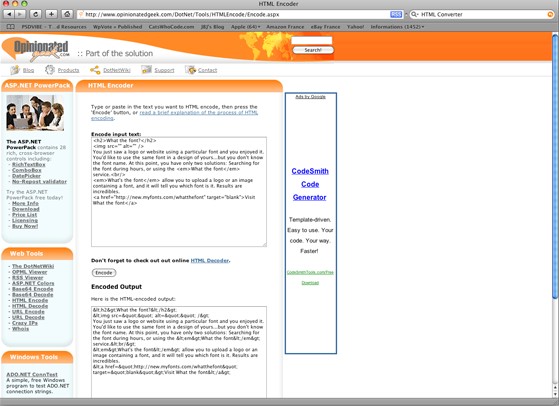
Task: Open the OPML Viewer tool link
Action: click(x=30, y=272)
